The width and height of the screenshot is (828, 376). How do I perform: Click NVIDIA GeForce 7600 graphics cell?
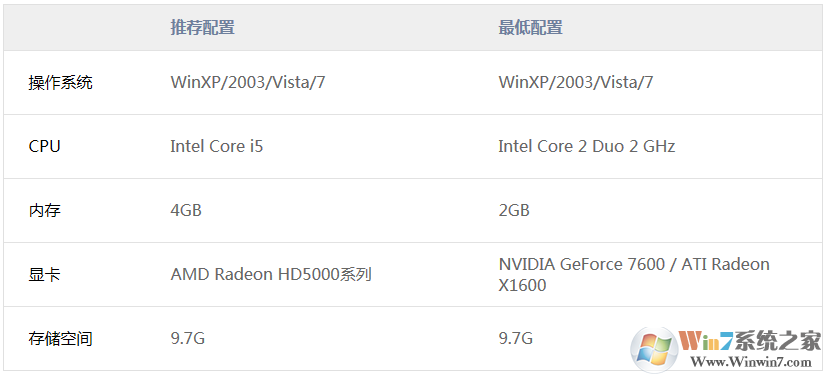pyautogui.click(x=634, y=275)
